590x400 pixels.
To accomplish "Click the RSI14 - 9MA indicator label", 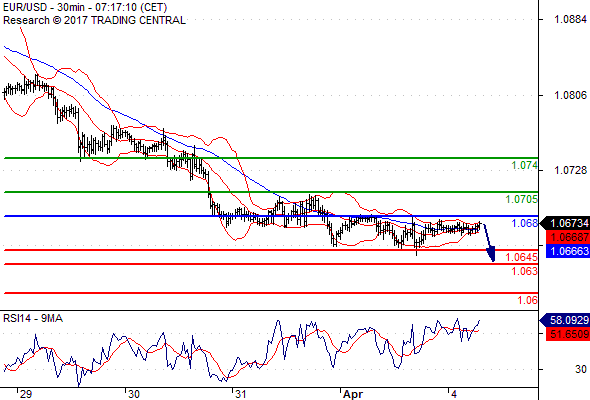I will pos(33,319).
